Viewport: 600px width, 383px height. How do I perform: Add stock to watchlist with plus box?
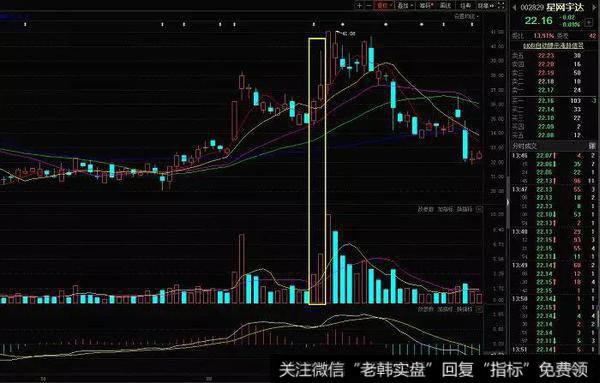click(x=589, y=23)
